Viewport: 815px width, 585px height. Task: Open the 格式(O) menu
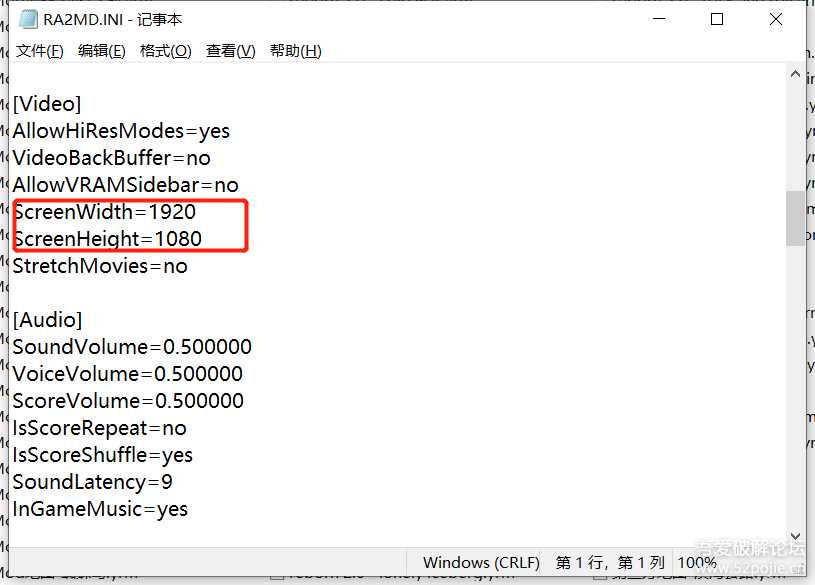click(x=165, y=50)
